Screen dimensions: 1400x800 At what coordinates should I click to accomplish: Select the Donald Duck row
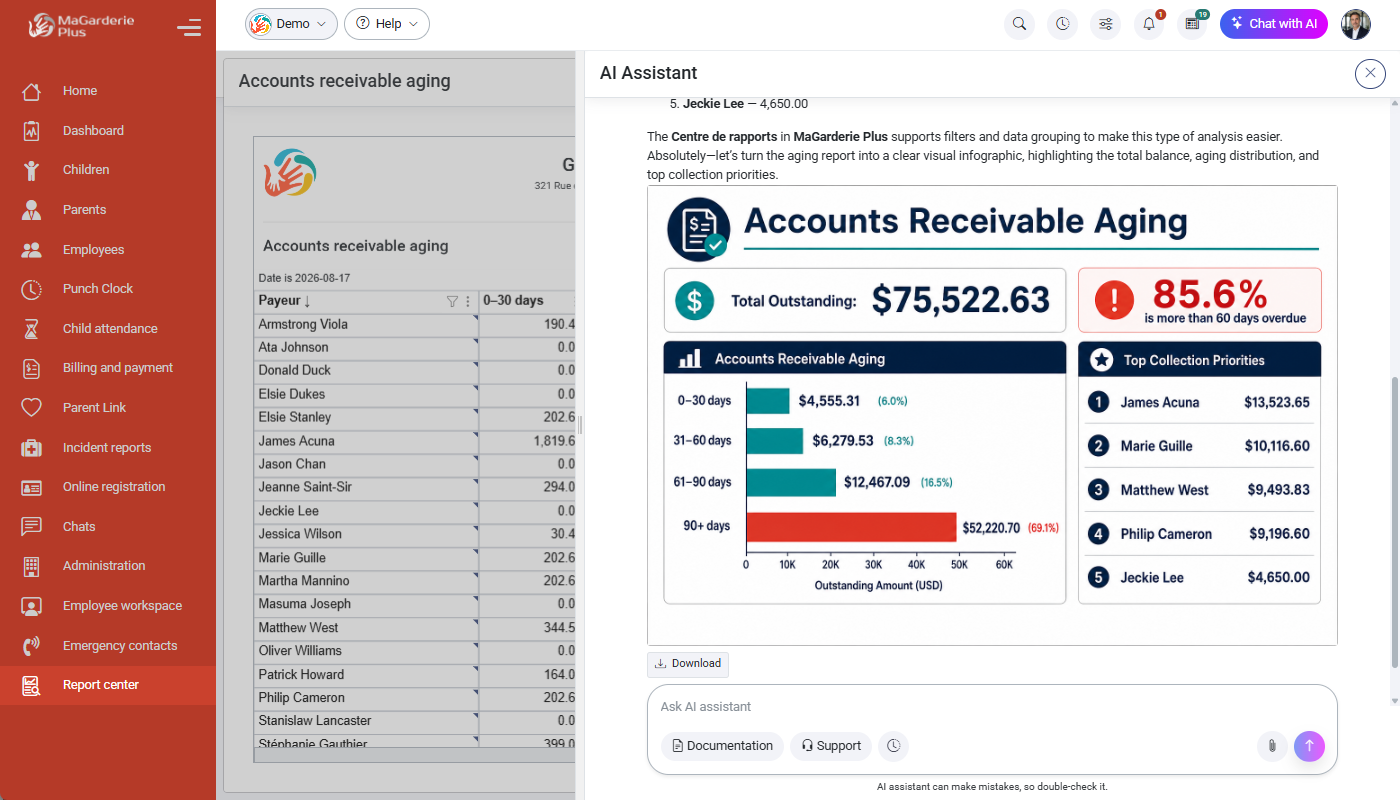415,371
